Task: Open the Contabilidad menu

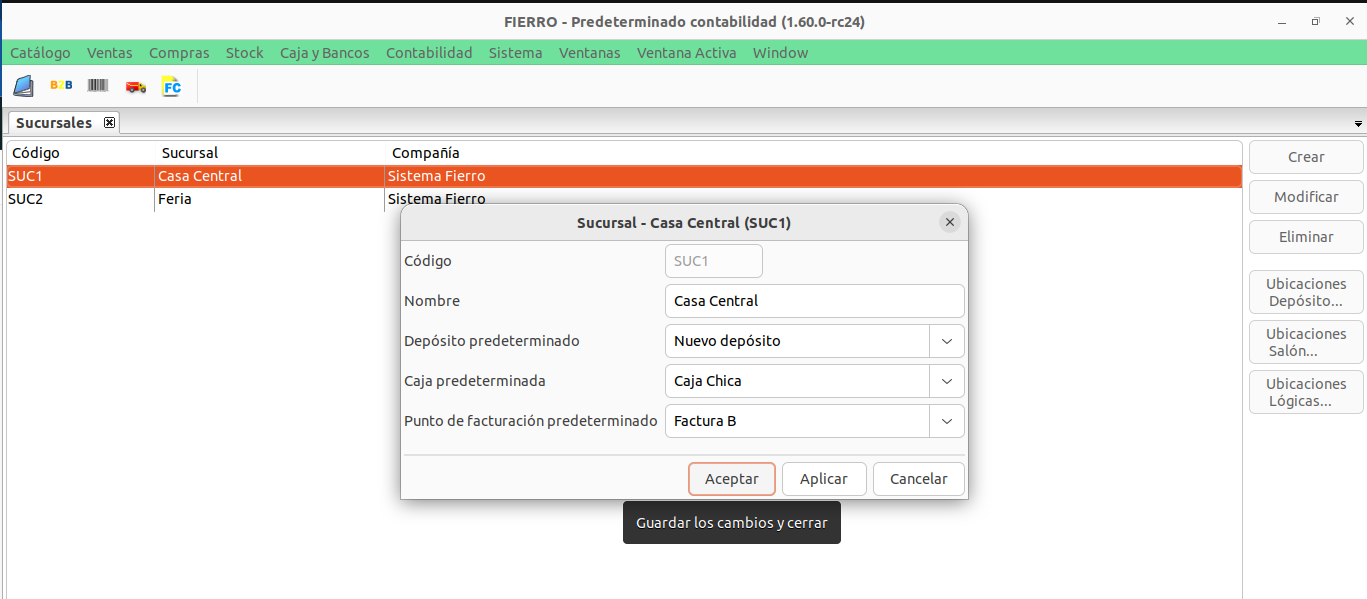Action: tap(429, 53)
